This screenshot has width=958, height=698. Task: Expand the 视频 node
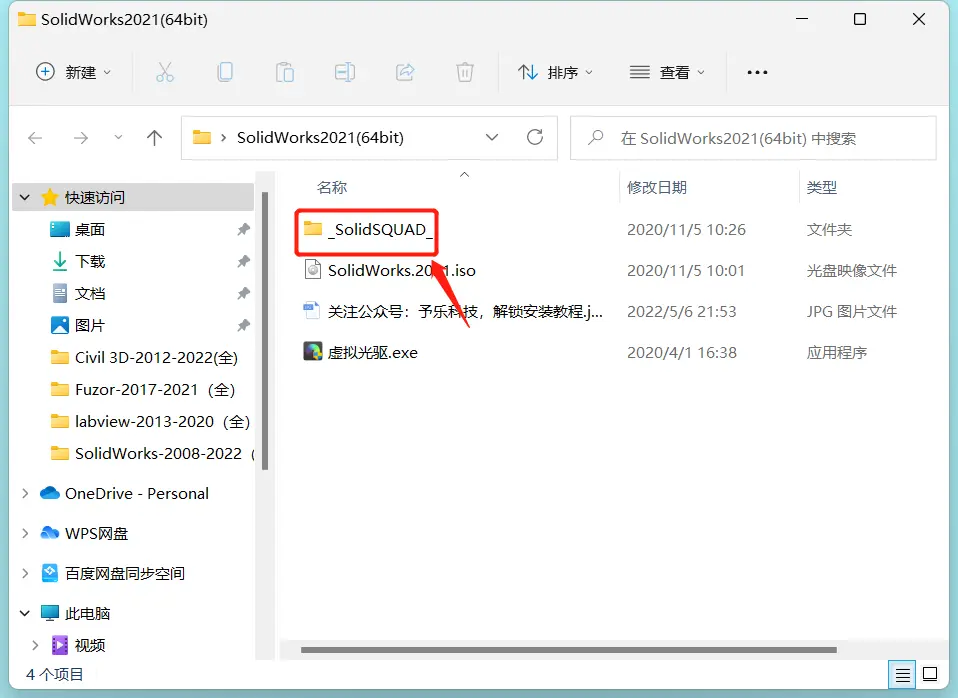(x=35, y=645)
